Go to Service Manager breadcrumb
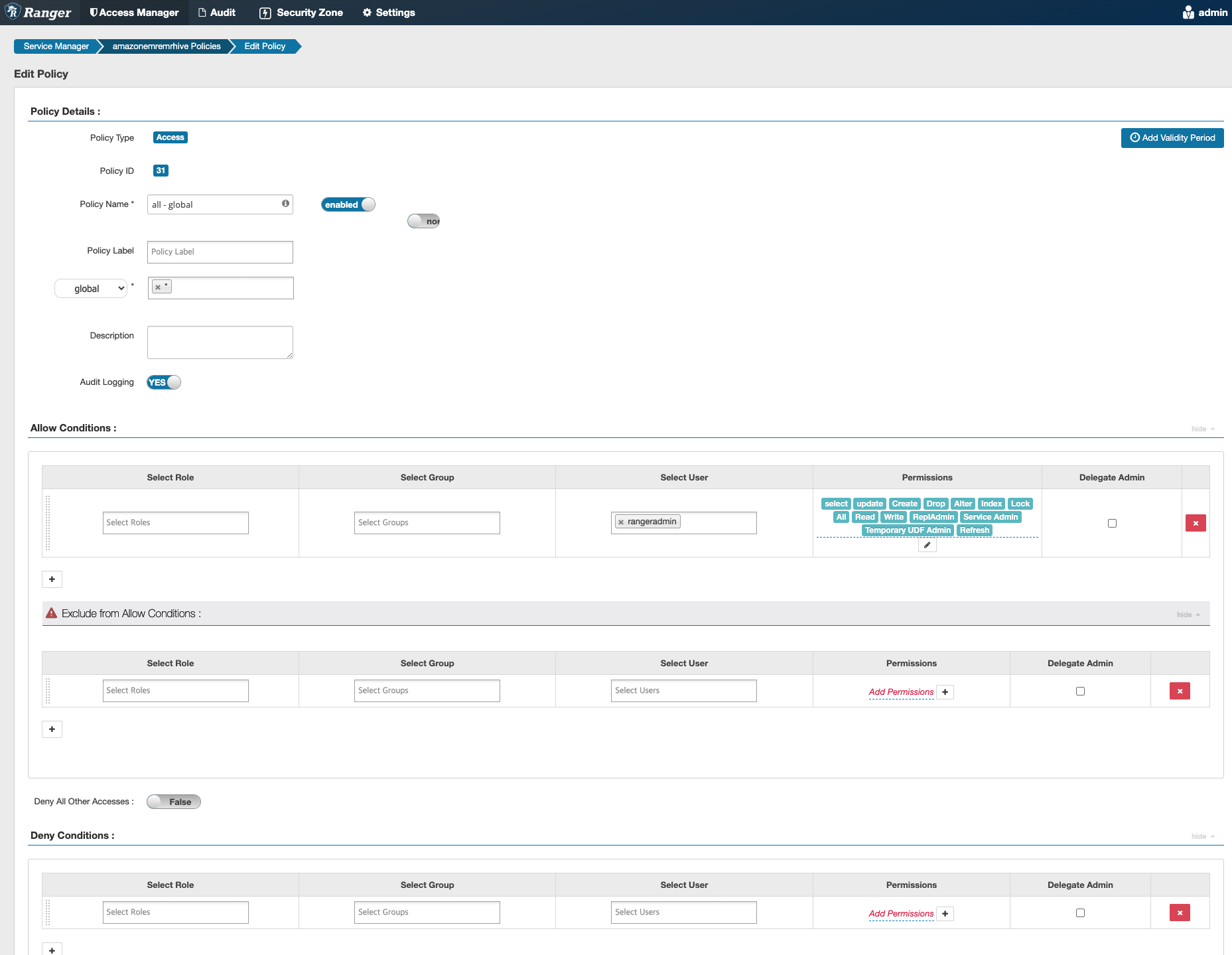This screenshot has height=955, width=1232. tap(56, 46)
